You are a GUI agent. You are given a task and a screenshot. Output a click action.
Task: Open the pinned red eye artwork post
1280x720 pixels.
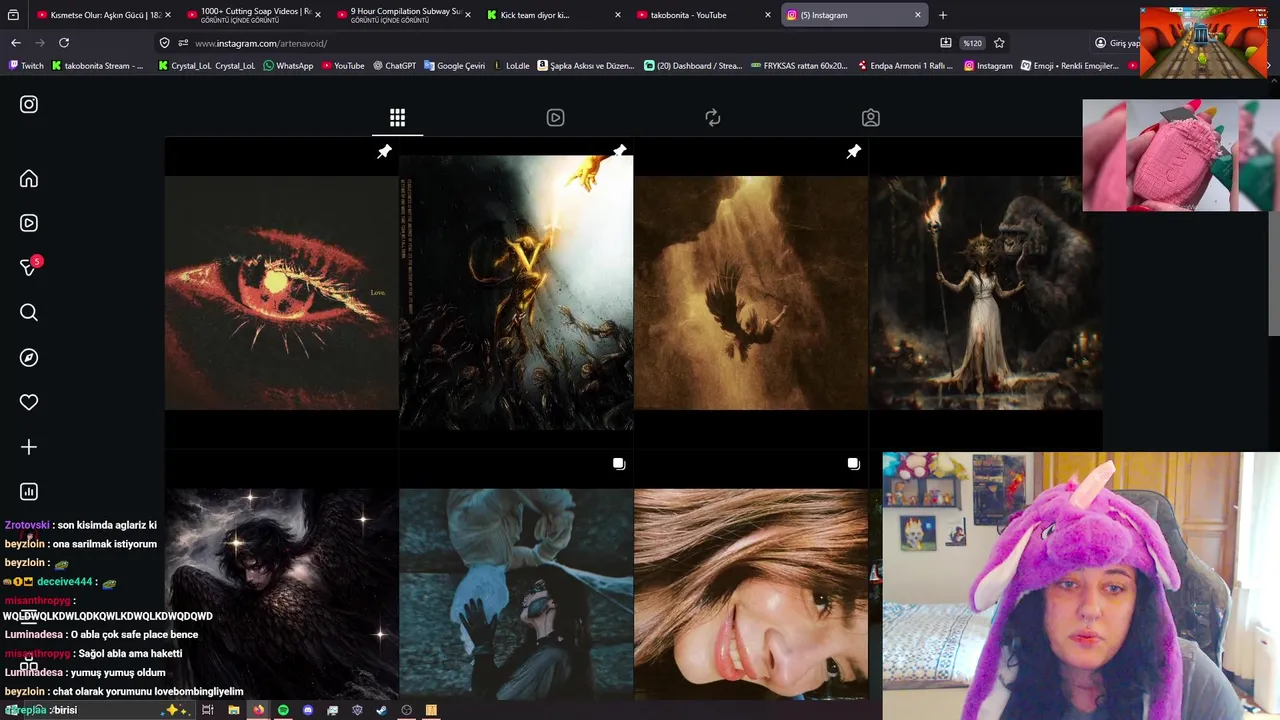click(x=281, y=292)
